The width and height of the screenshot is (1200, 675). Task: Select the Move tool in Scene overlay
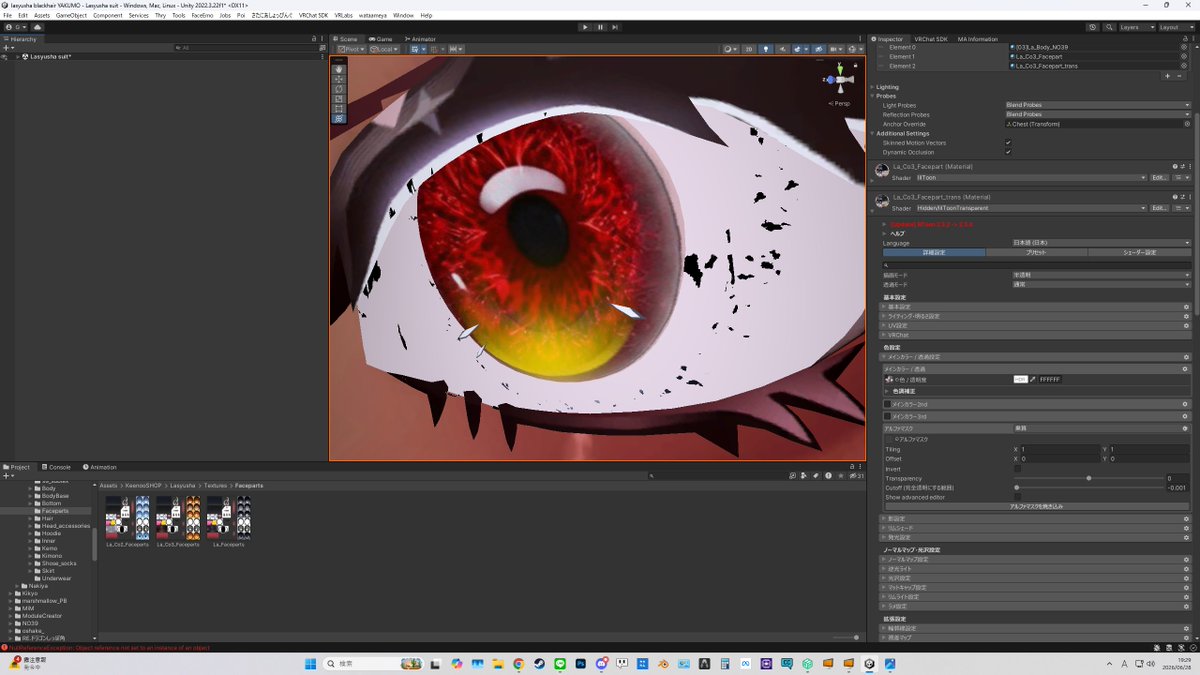pyautogui.click(x=339, y=78)
